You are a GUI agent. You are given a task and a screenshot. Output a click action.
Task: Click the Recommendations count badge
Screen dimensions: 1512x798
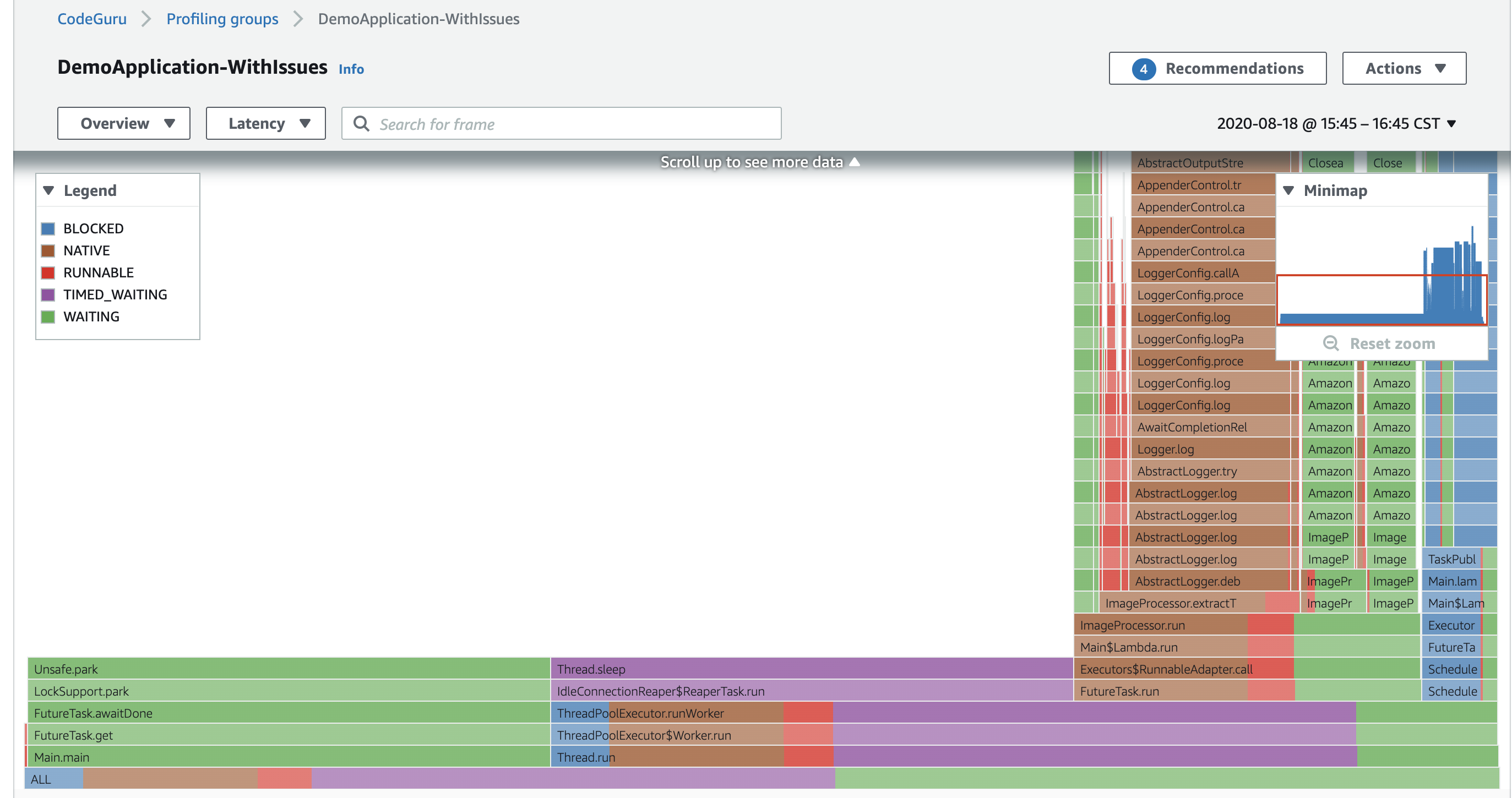1144,69
